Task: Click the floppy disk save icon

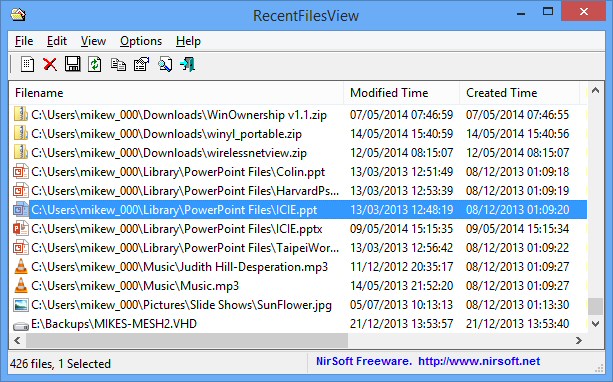Action: click(x=72, y=64)
